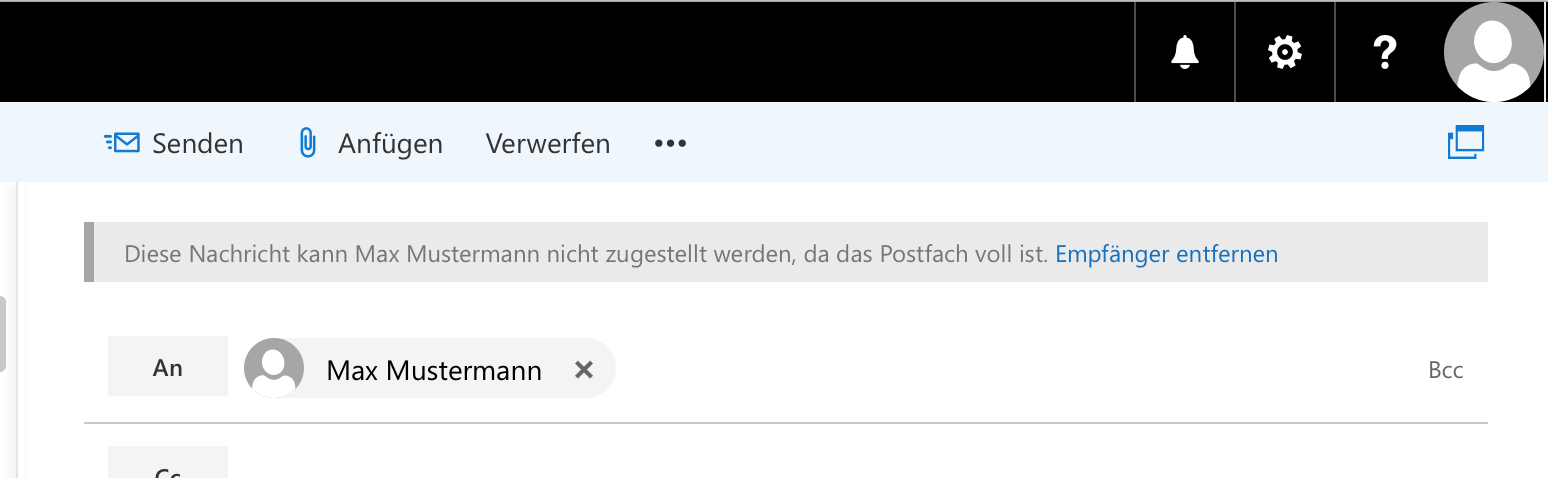
Task: Click the envelope send icon
Action: tap(123, 144)
